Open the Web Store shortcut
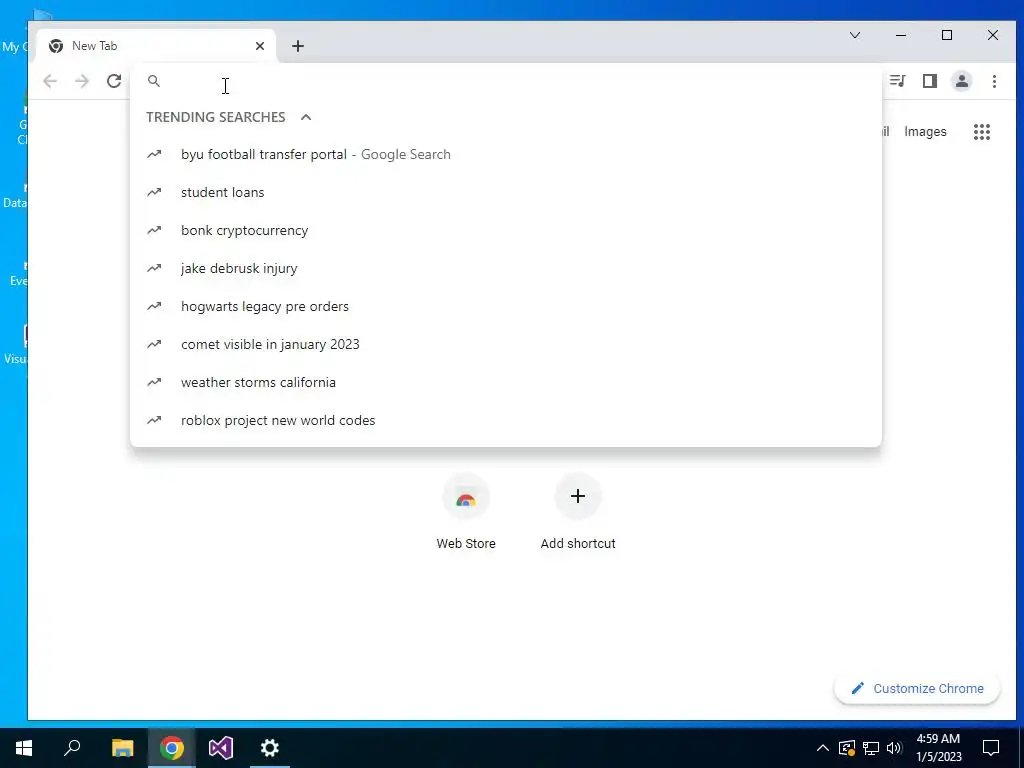Screen dimensions: 1024x768 (466, 513)
